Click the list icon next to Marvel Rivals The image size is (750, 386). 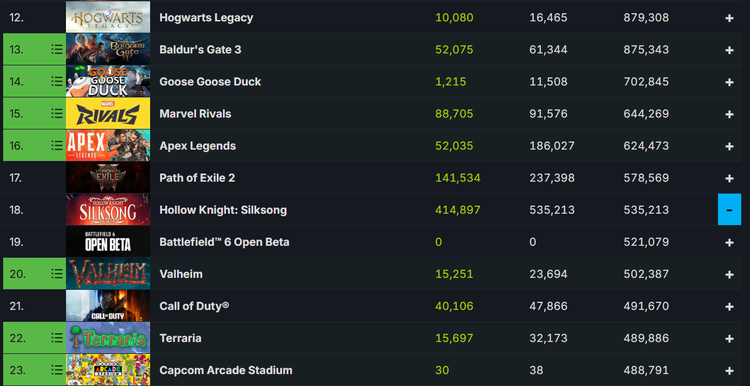click(57, 113)
